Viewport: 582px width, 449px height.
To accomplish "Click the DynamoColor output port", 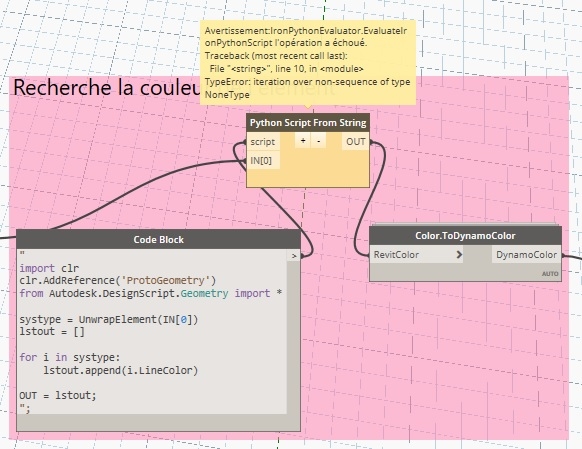I will (x=526, y=255).
